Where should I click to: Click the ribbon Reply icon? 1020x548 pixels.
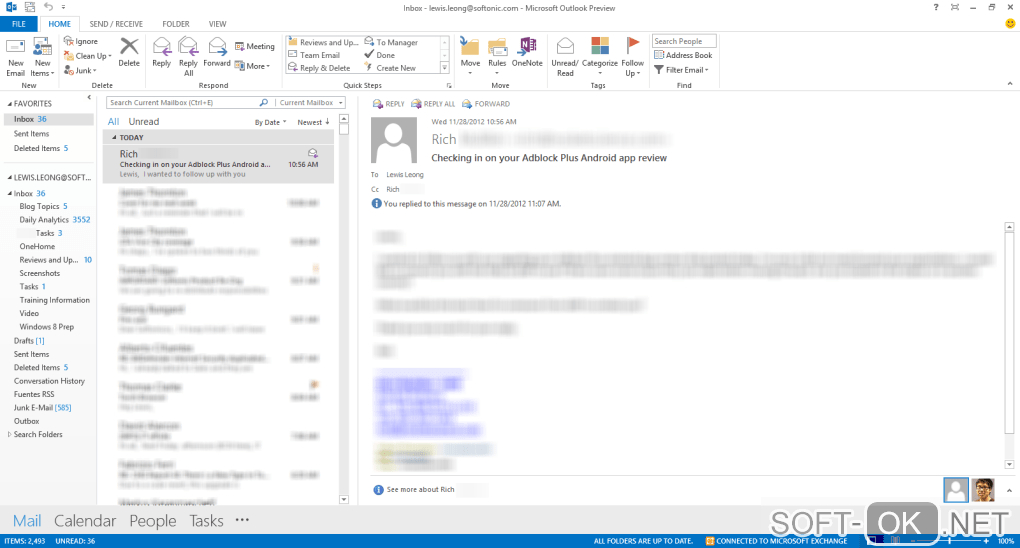(x=161, y=53)
